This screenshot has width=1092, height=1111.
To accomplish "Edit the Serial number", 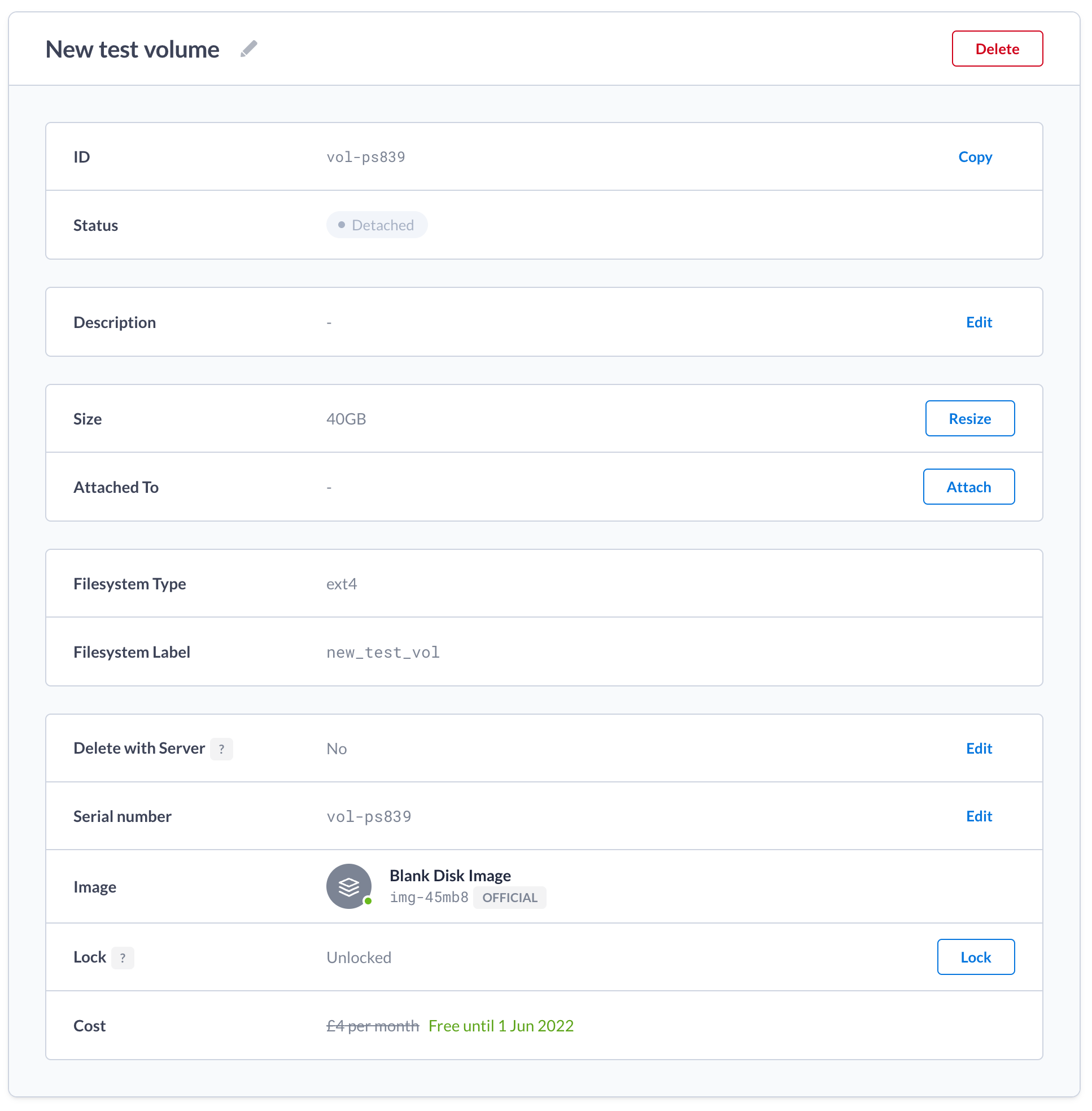I will click(x=979, y=816).
